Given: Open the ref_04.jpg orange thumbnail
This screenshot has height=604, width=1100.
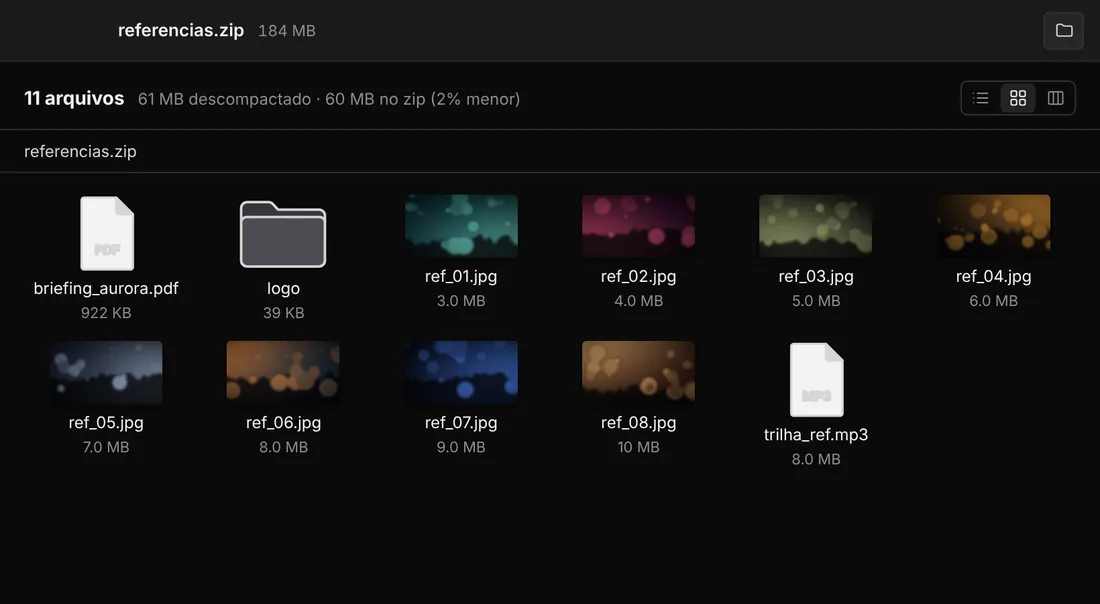Looking at the screenshot, I should coord(993,226).
